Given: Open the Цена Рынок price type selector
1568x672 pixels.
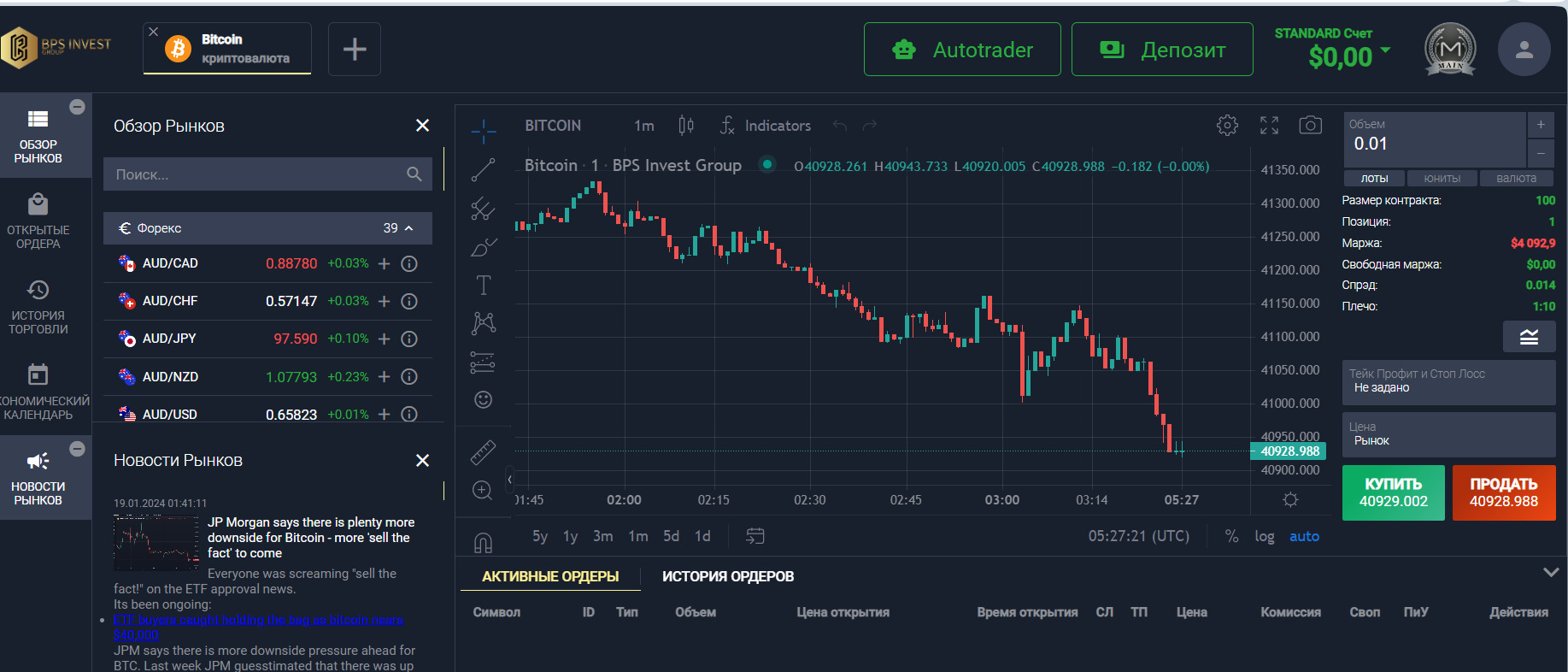Looking at the screenshot, I should click(1448, 434).
